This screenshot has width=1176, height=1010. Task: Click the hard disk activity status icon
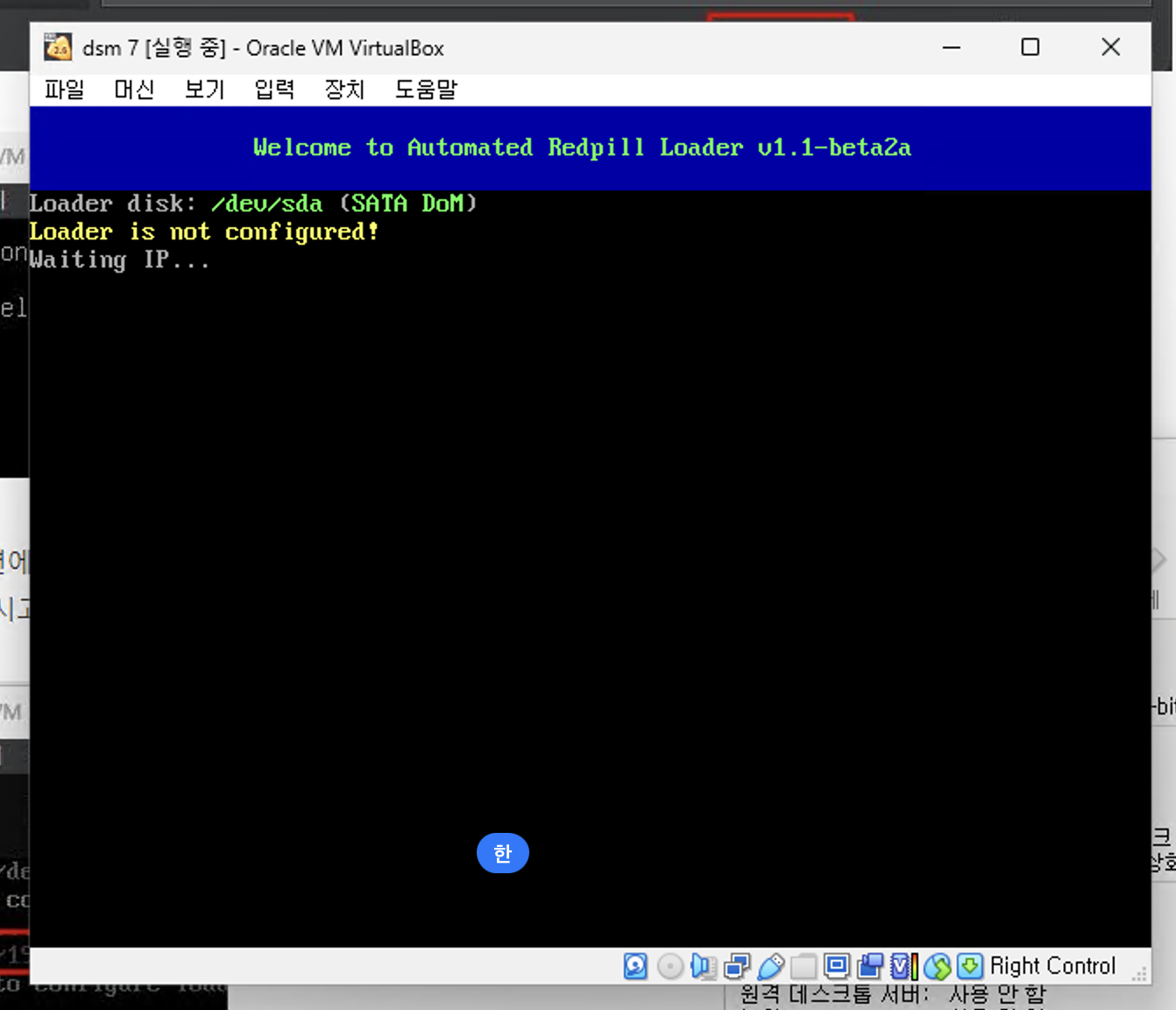(x=635, y=966)
